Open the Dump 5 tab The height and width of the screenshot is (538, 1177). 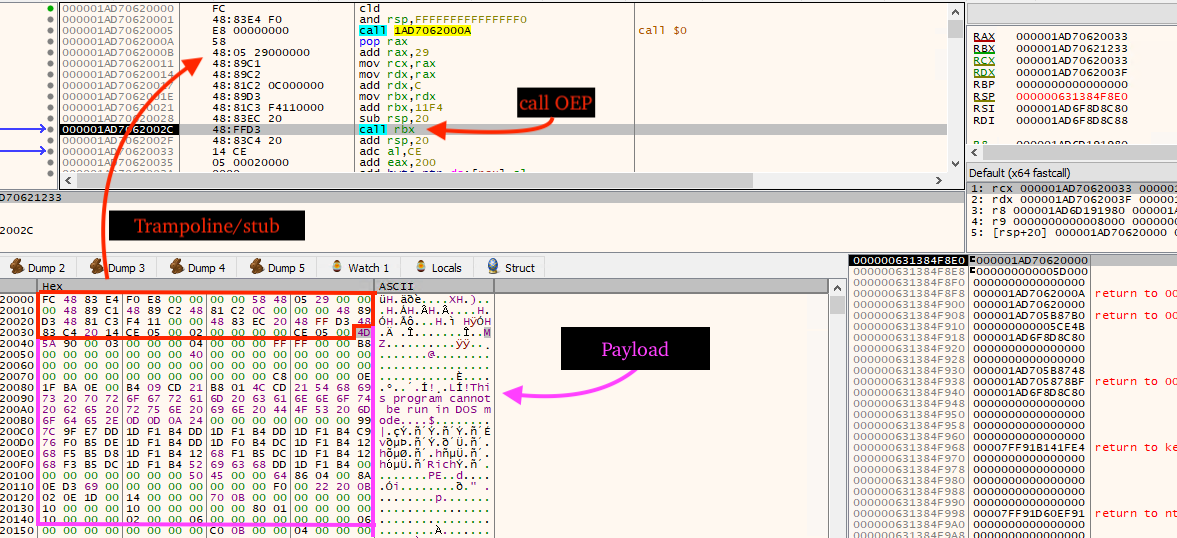(x=278, y=267)
